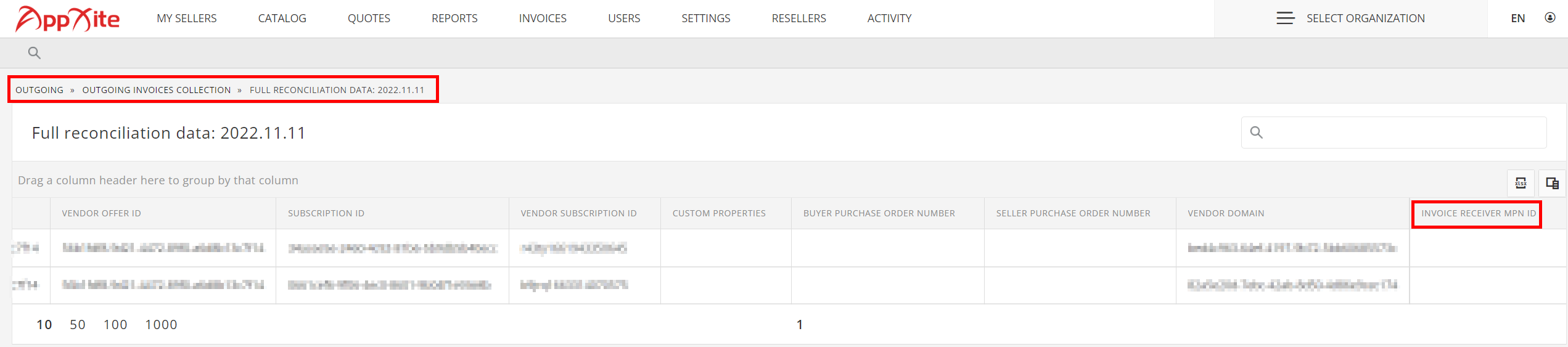Viewport: 1568px width, 347px height.
Task: Sort by Subscription ID column
Action: click(x=392, y=213)
